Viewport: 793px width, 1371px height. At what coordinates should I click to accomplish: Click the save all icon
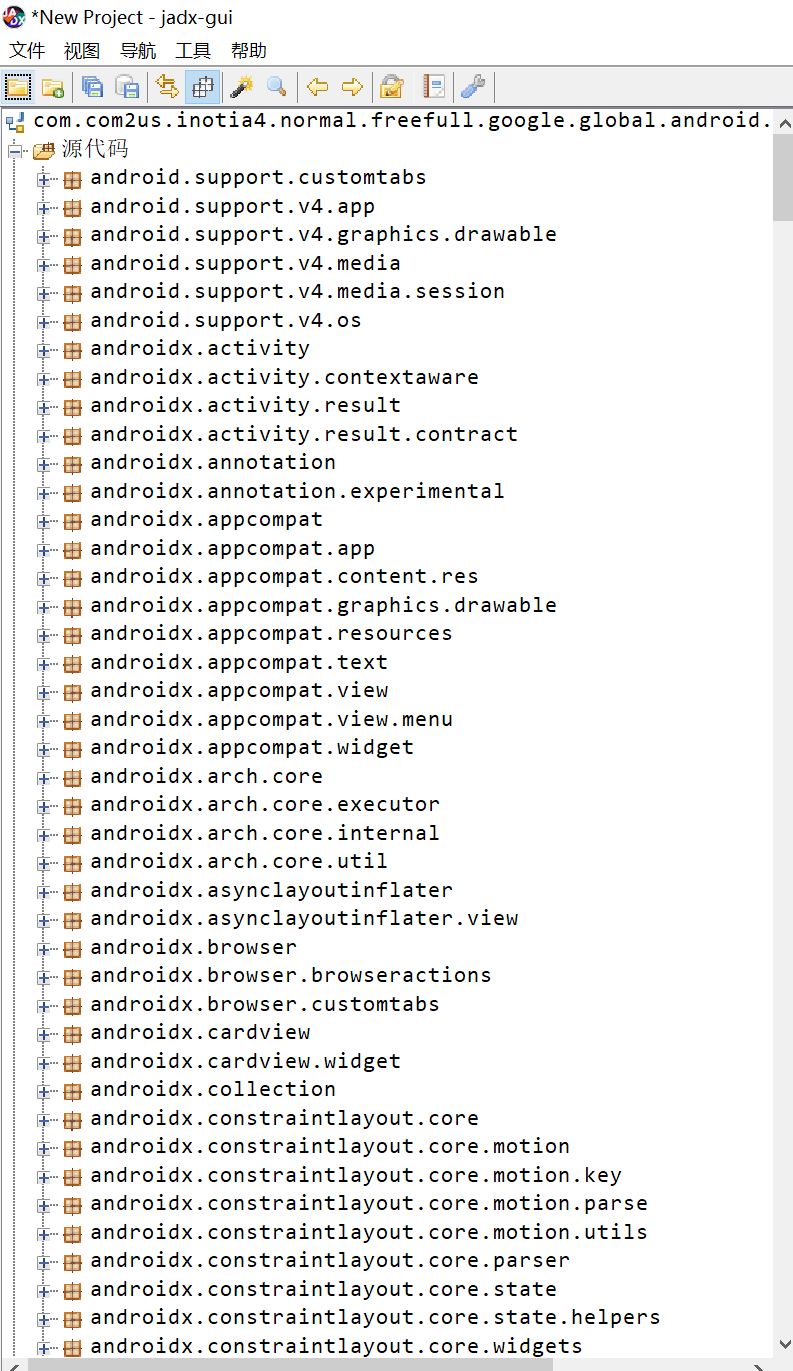point(92,87)
